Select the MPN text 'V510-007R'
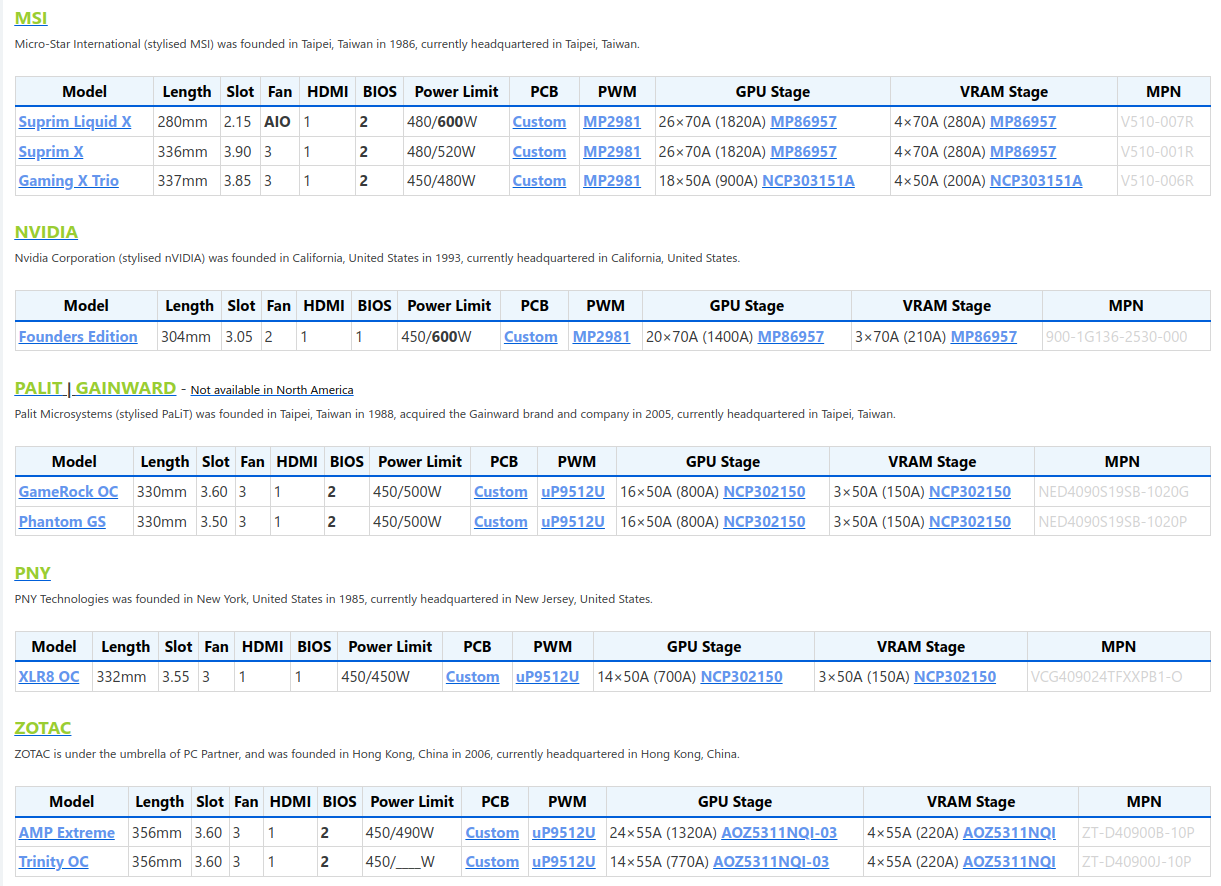 [1158, 122]
